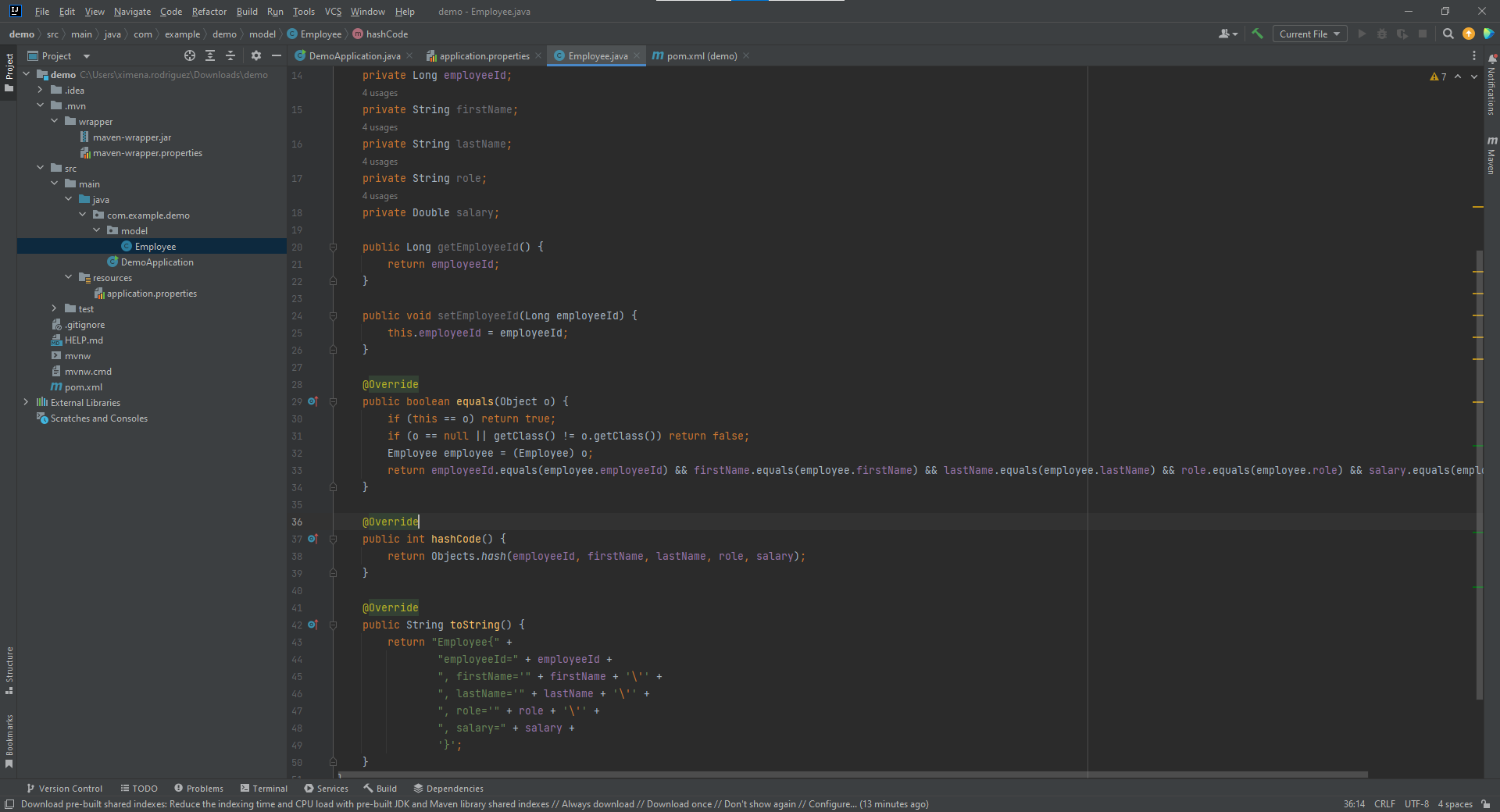Open Search Everywhere with the magnifier icon
This screenshot has width=1500, height=812.
1448,34
